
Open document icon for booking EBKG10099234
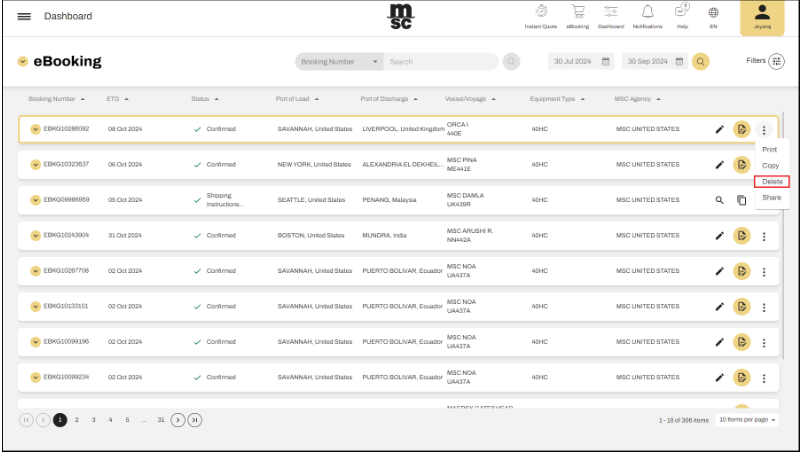point(742,377)
